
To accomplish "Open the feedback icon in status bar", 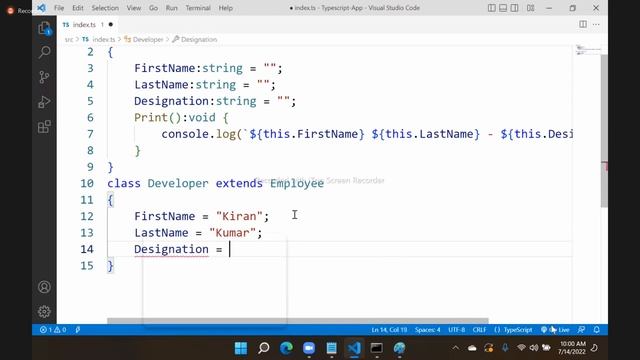I will tap(581, 329).
